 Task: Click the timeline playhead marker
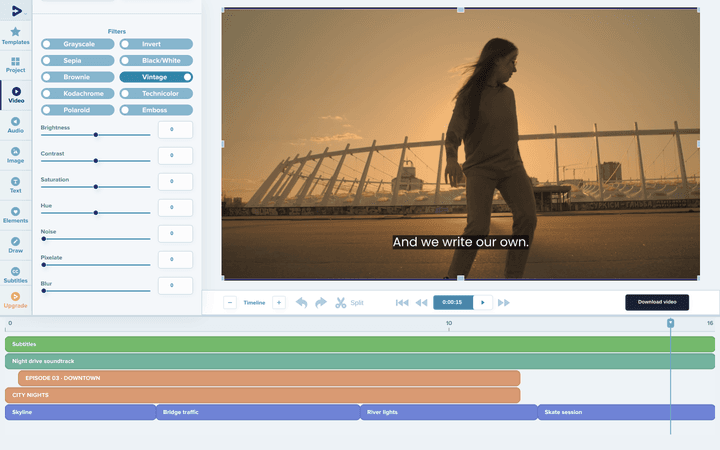pyautogui.click(x=670, y=323)
